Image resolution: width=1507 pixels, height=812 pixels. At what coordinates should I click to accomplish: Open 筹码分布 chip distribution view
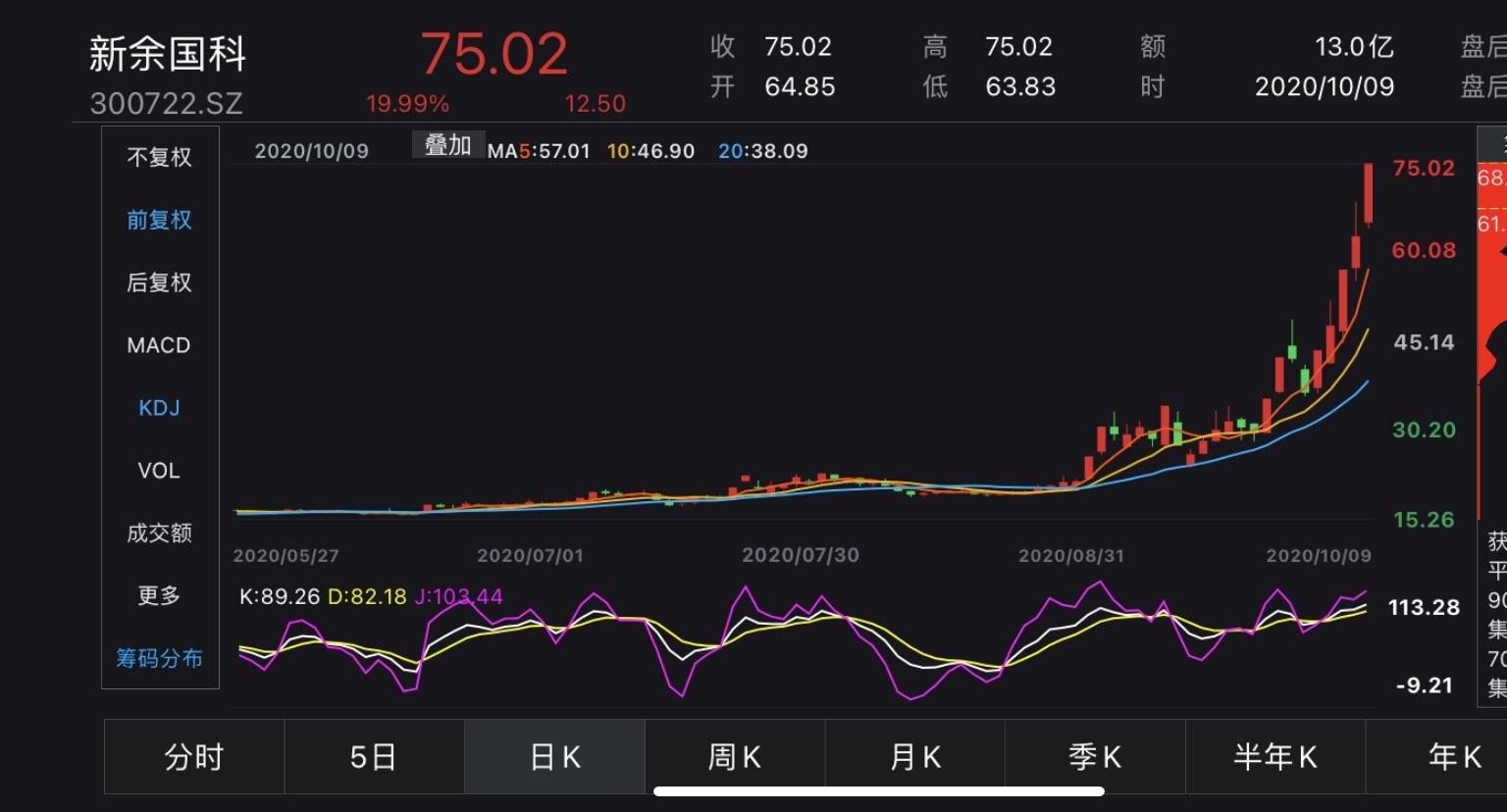point(159,658)
